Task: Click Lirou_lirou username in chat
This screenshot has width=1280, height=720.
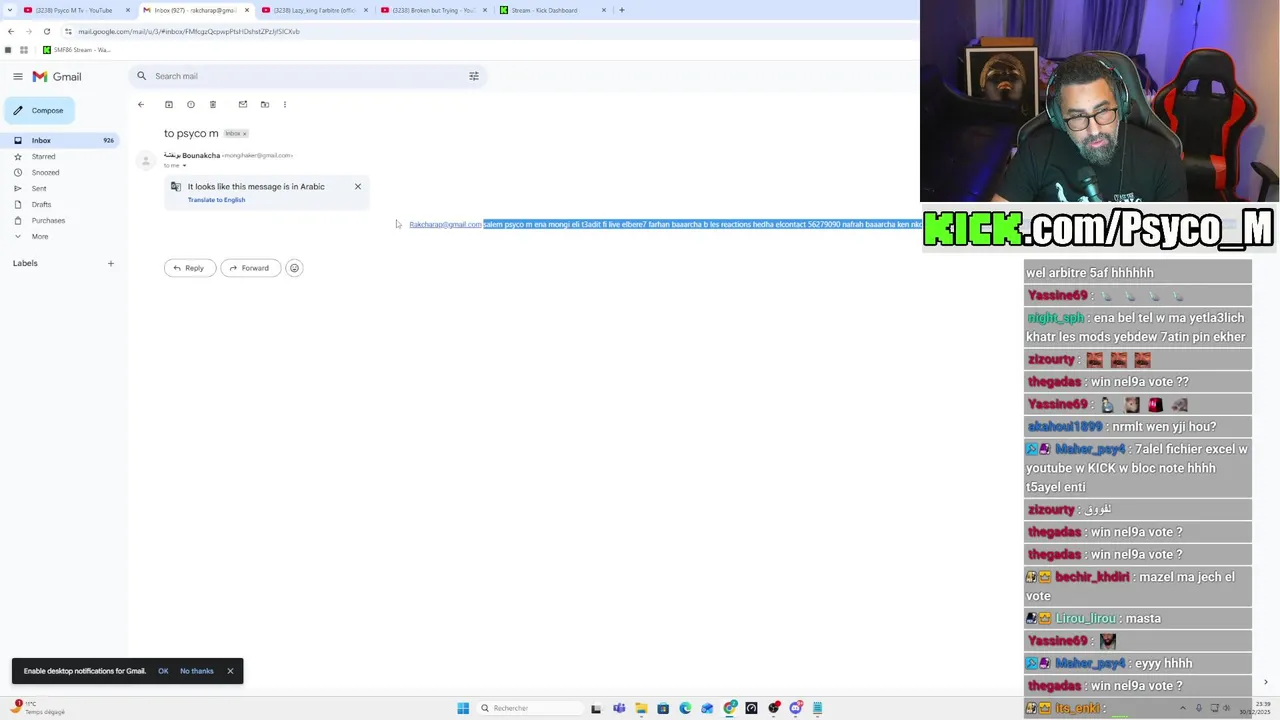Action: tap(1085, 618)
